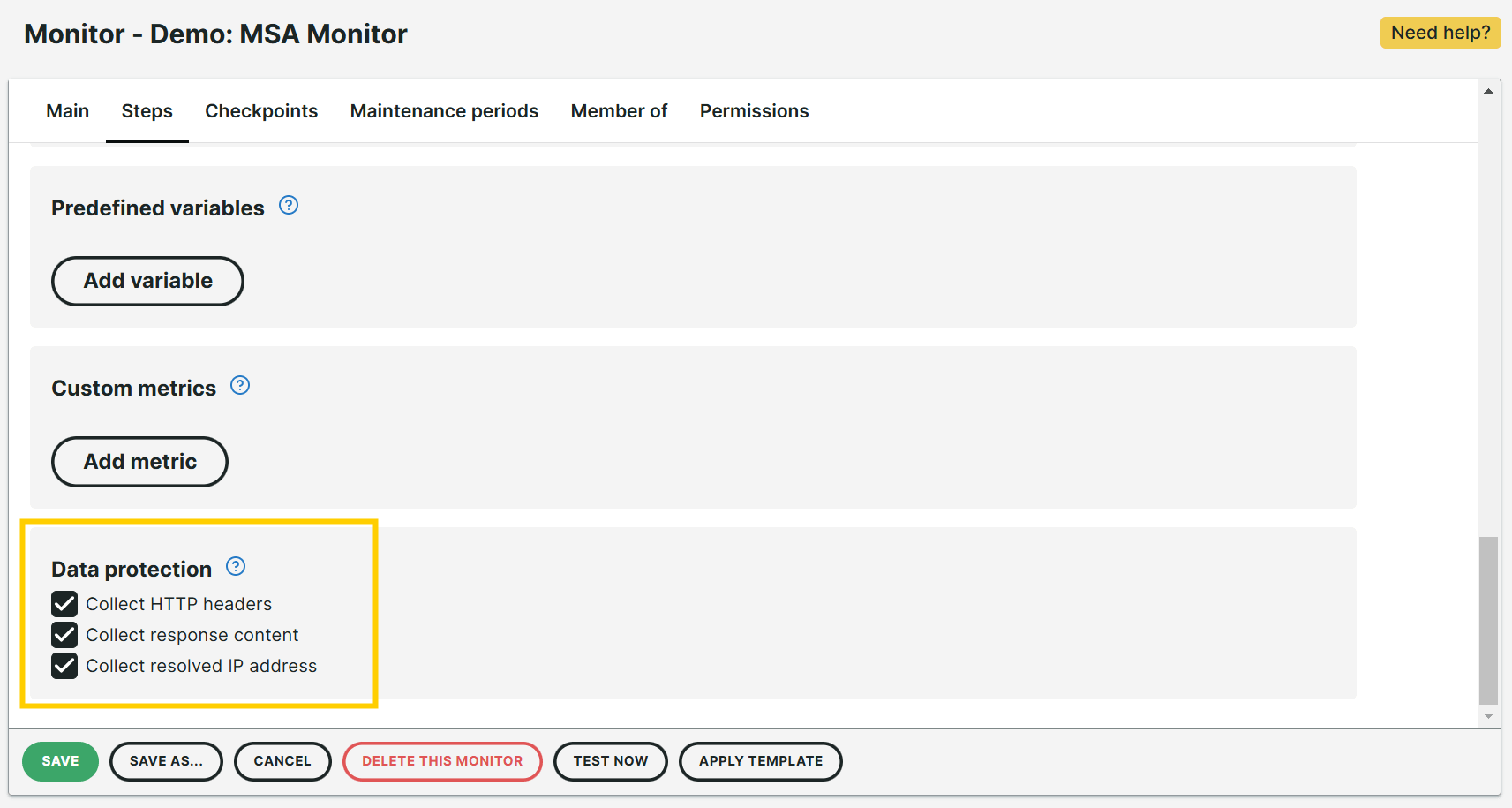Toggle Collect response content checkbox
1512x808 pixels.
point(64,635)
